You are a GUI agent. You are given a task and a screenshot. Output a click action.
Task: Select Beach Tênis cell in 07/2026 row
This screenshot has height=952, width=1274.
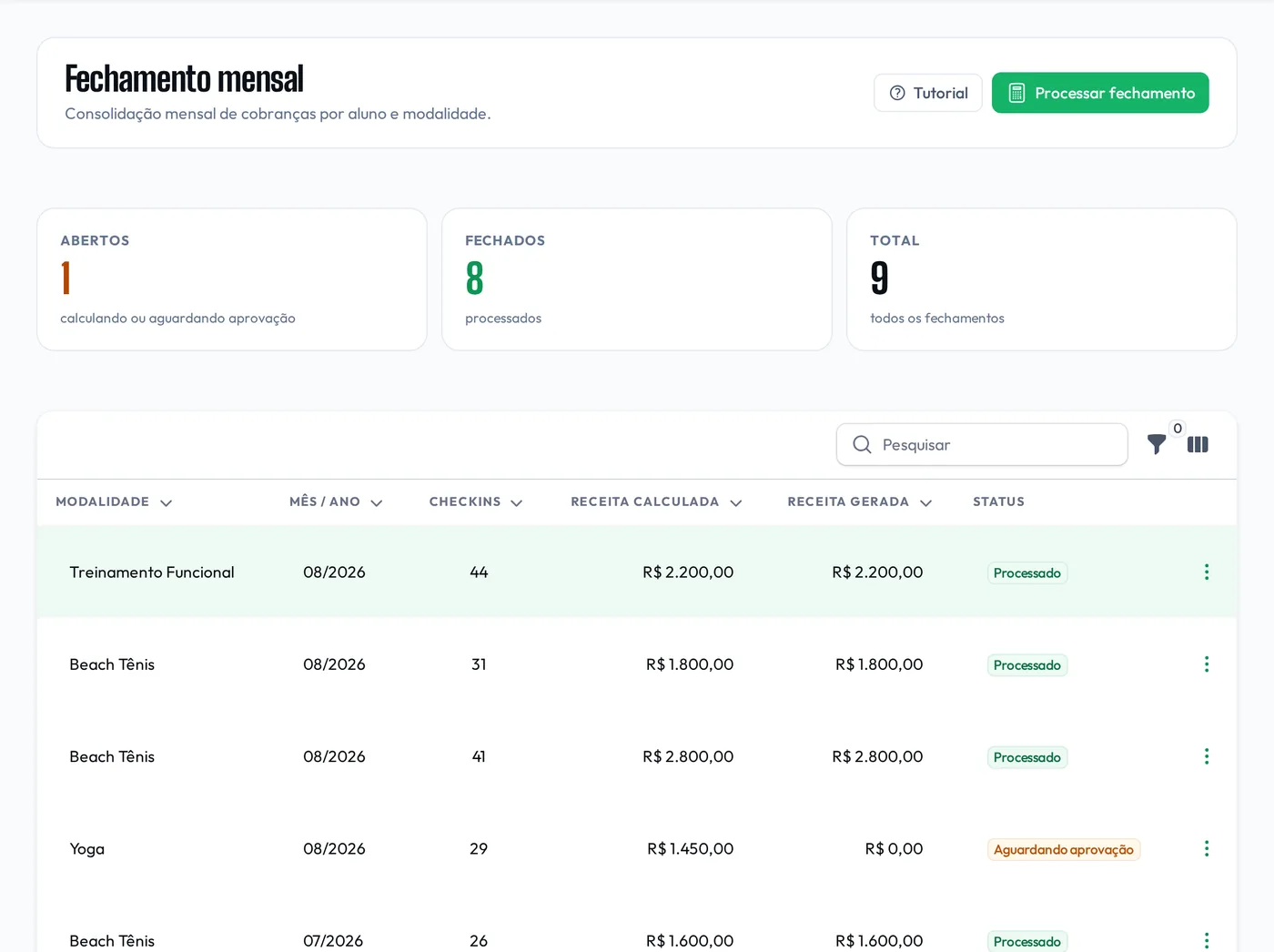pos(112,940)
